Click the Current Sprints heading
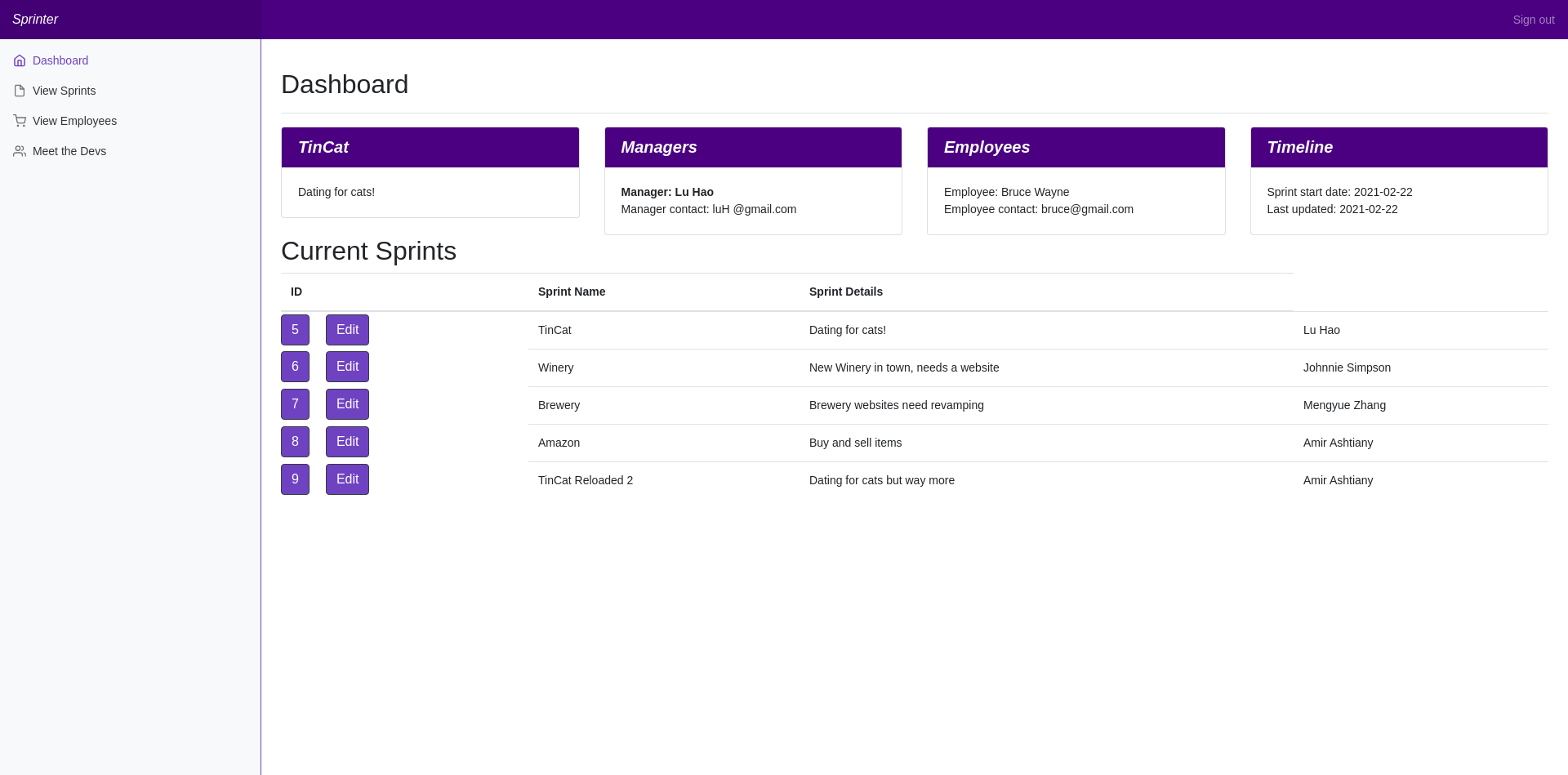Viewport: 1568px width, 775px height. click(368, 251)
